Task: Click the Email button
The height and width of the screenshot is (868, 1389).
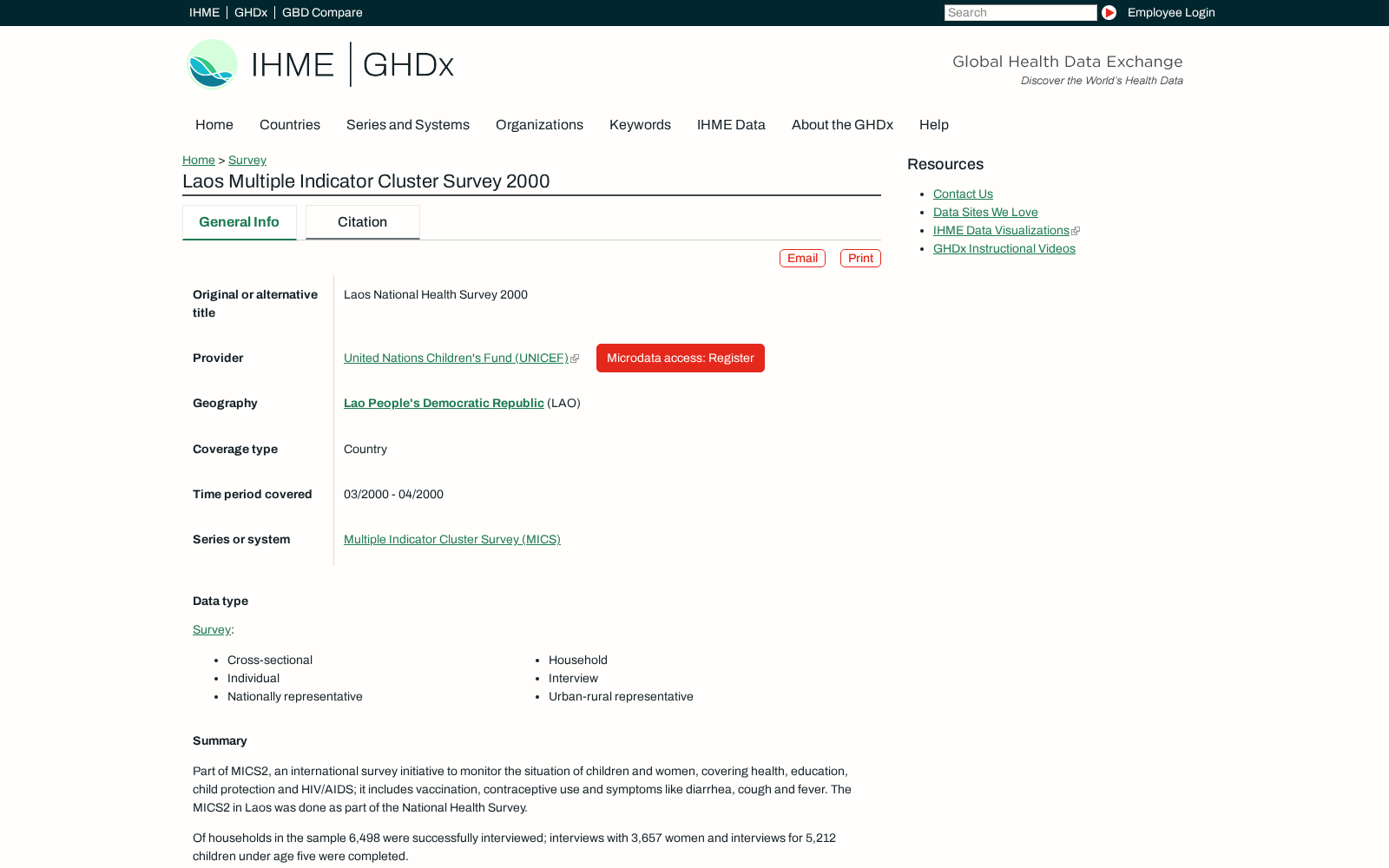Action: [x=802, y=258]
